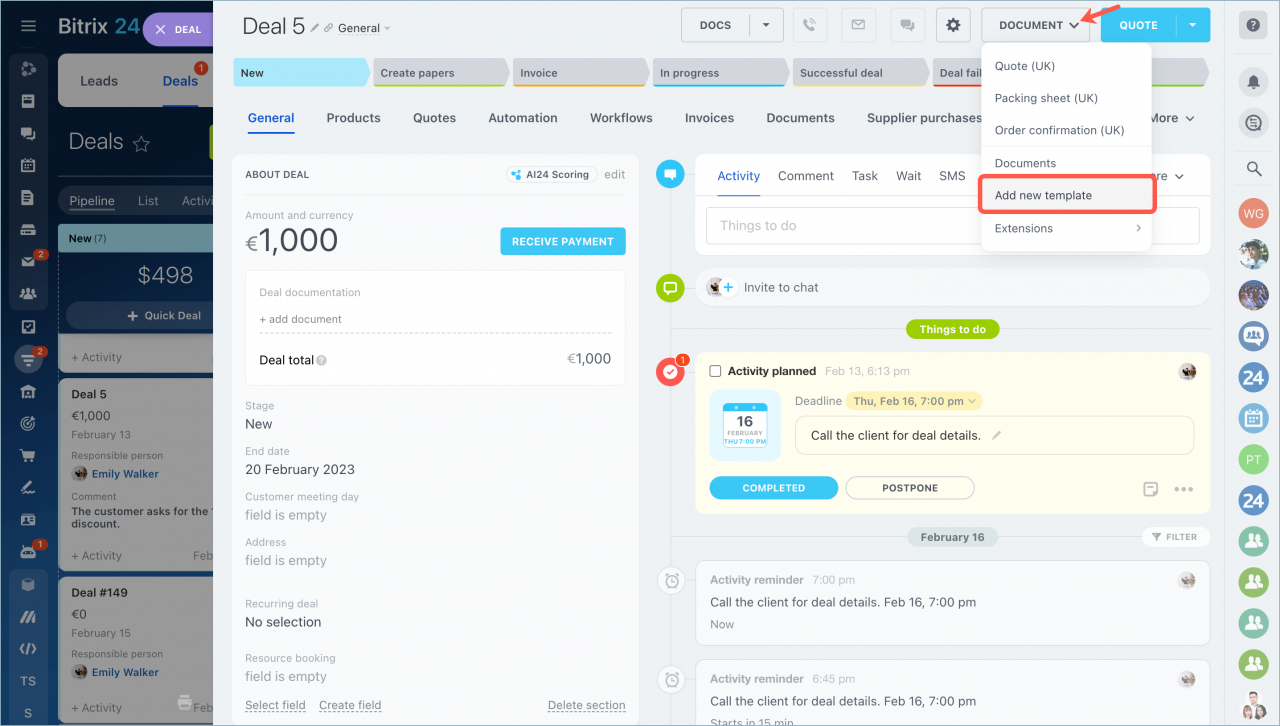This screenshot has width=1280, height=726.
Task: Open the Invoices tab
Action: click(709, 118)
